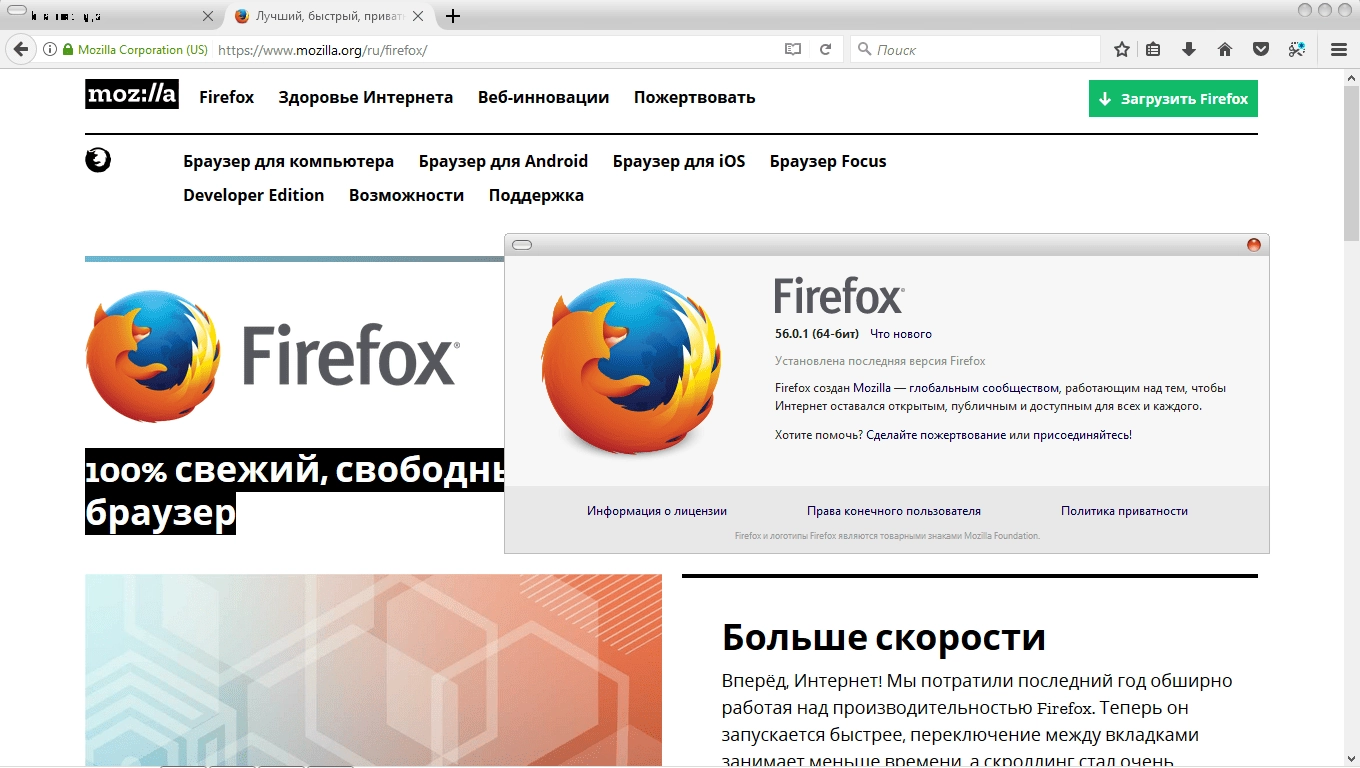This screenshot has width=1360, height=768.
Task: Open the downloads arrow panel
Action: (1189, 49)
